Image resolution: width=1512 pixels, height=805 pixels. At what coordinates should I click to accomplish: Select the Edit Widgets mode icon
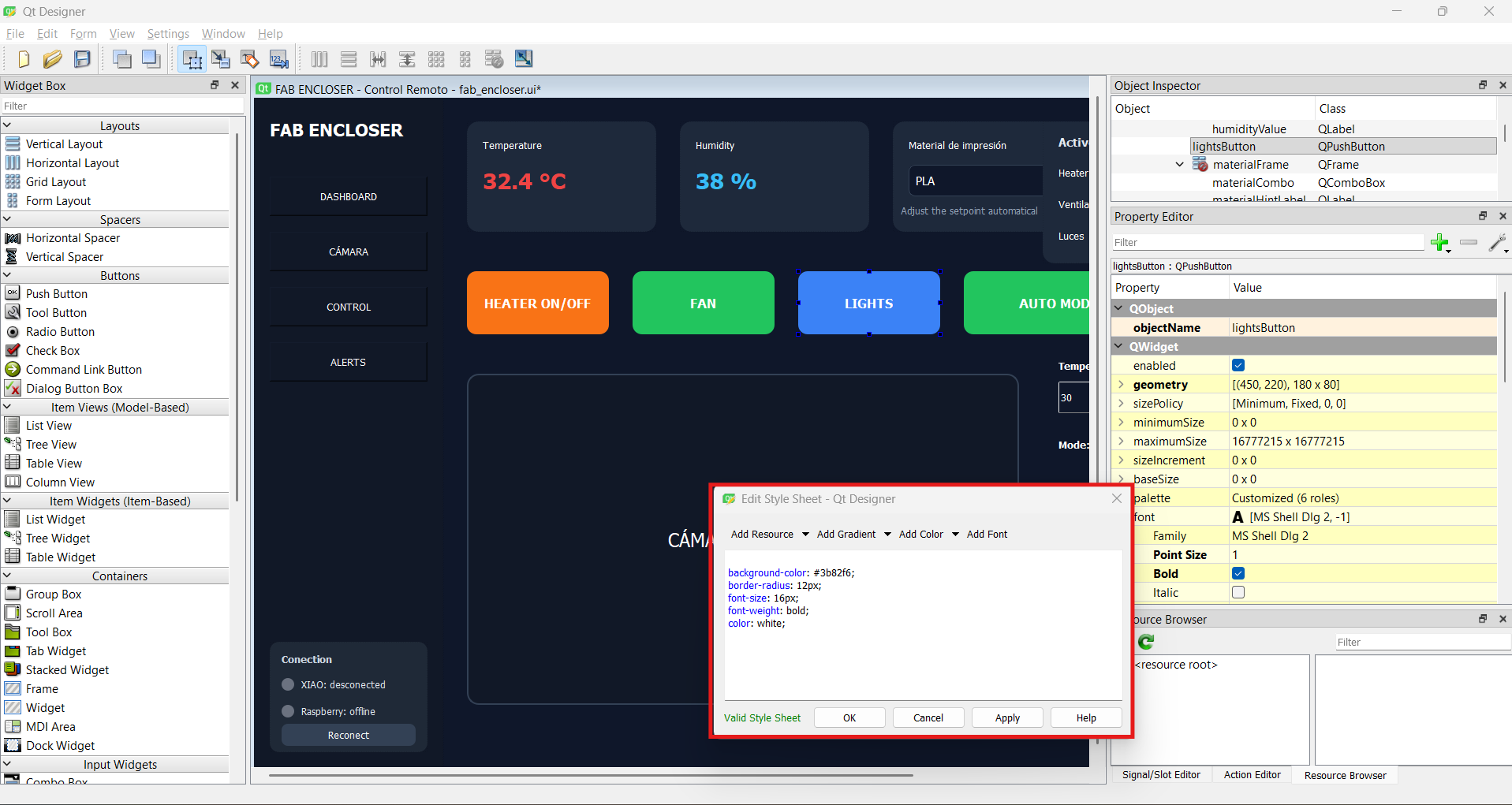[192, 59]
